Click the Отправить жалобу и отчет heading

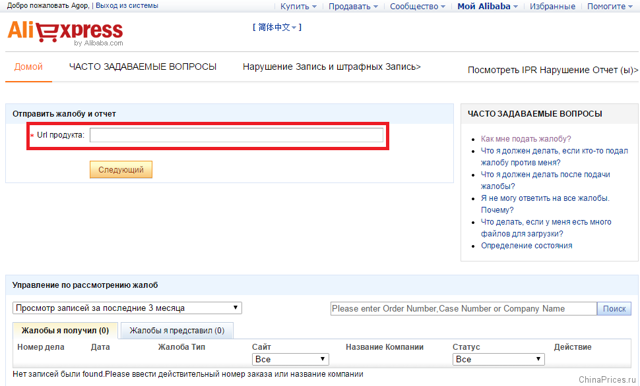[x=64, y=114]
